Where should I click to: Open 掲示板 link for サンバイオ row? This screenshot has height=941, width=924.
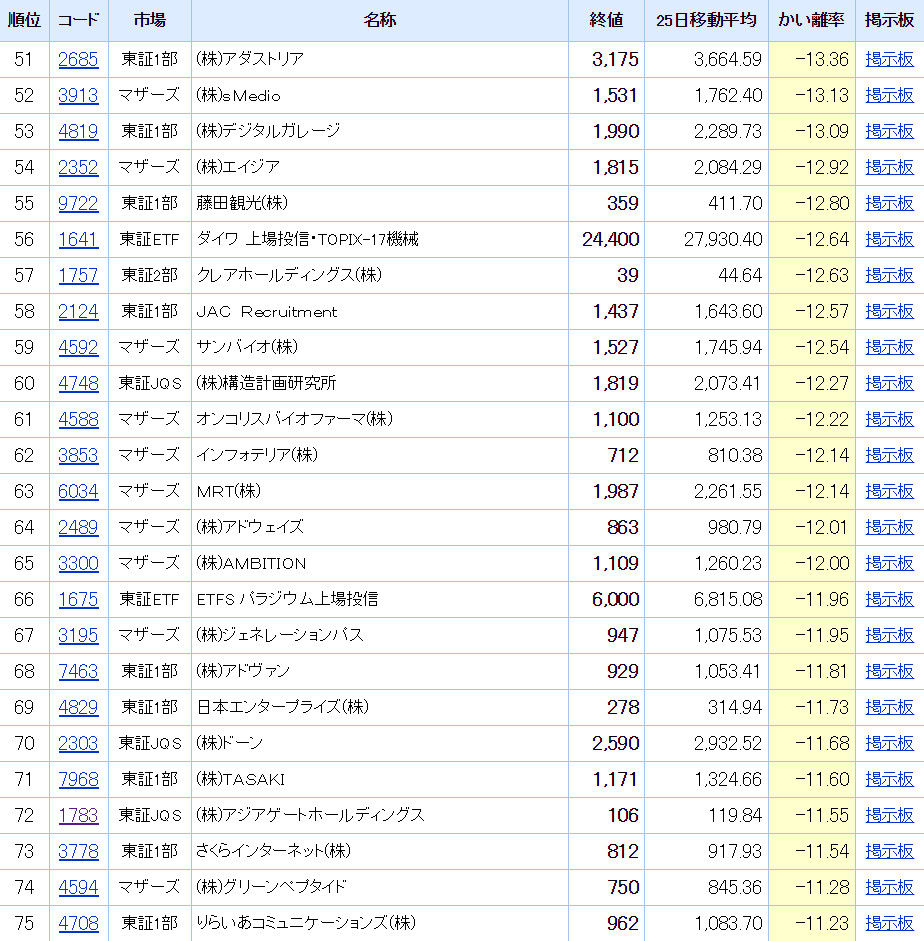(x=889, y=347)
